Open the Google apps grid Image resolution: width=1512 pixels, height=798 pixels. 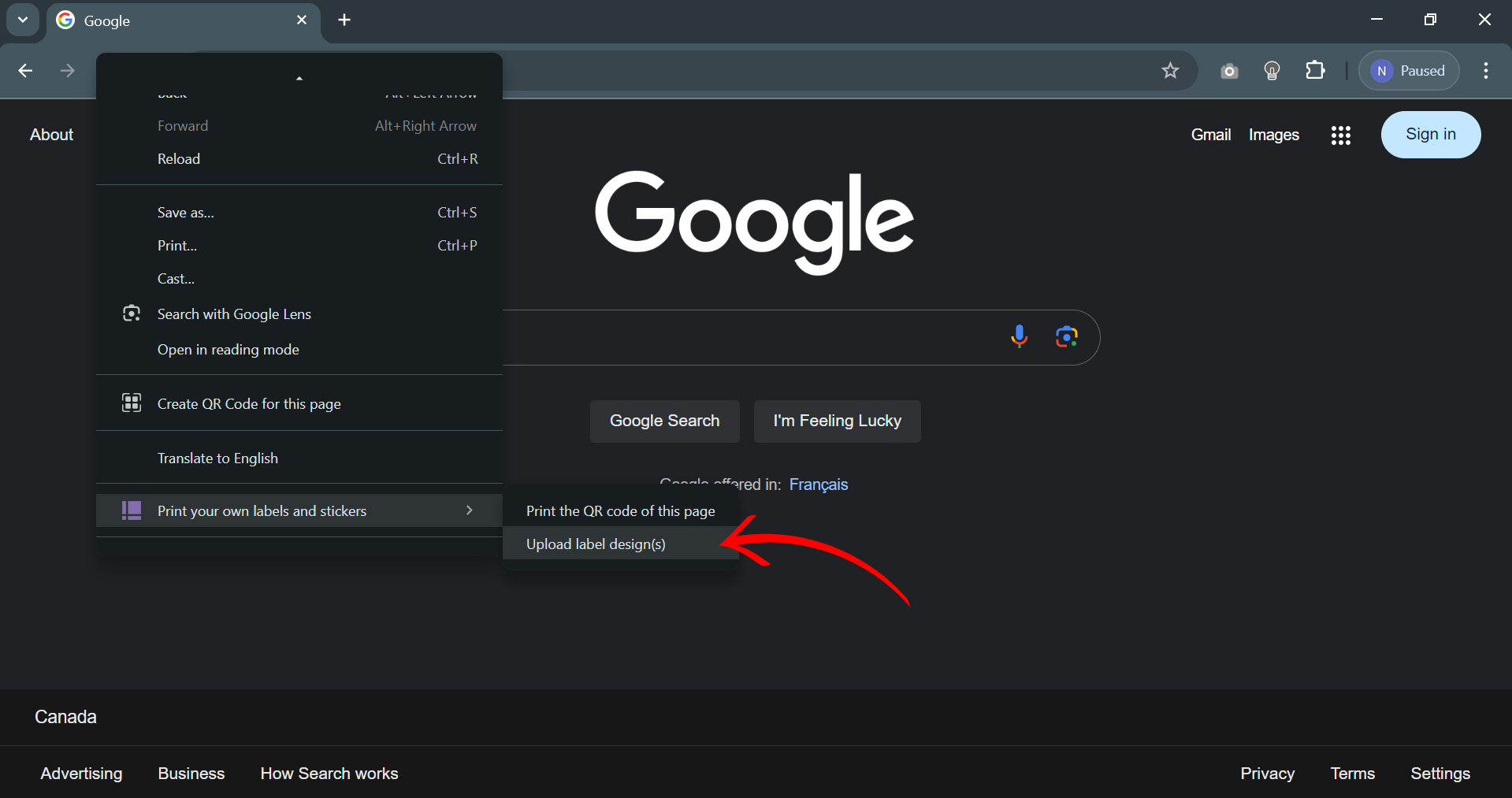click(x=1341, y=135)
